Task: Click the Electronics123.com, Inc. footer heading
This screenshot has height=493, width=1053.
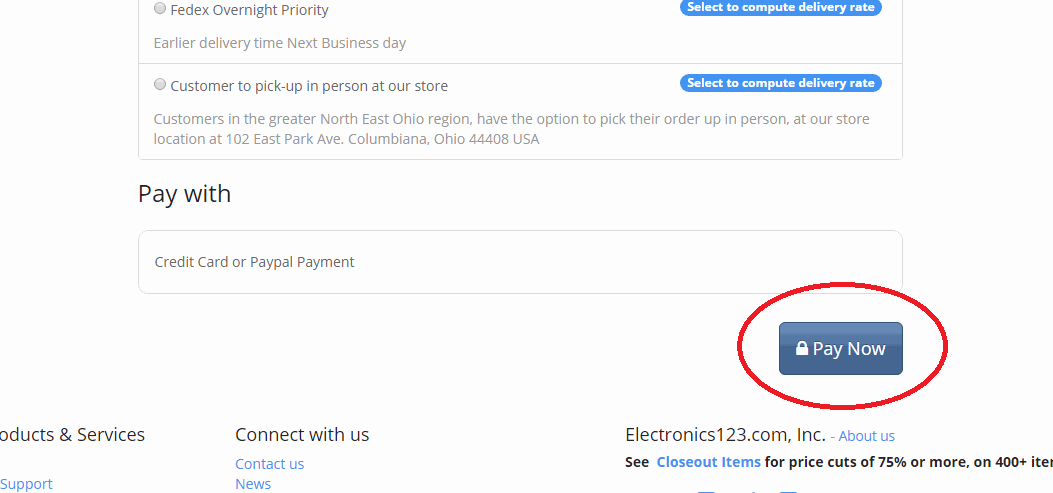Action: pyautogui.click(x=725, y=435)
